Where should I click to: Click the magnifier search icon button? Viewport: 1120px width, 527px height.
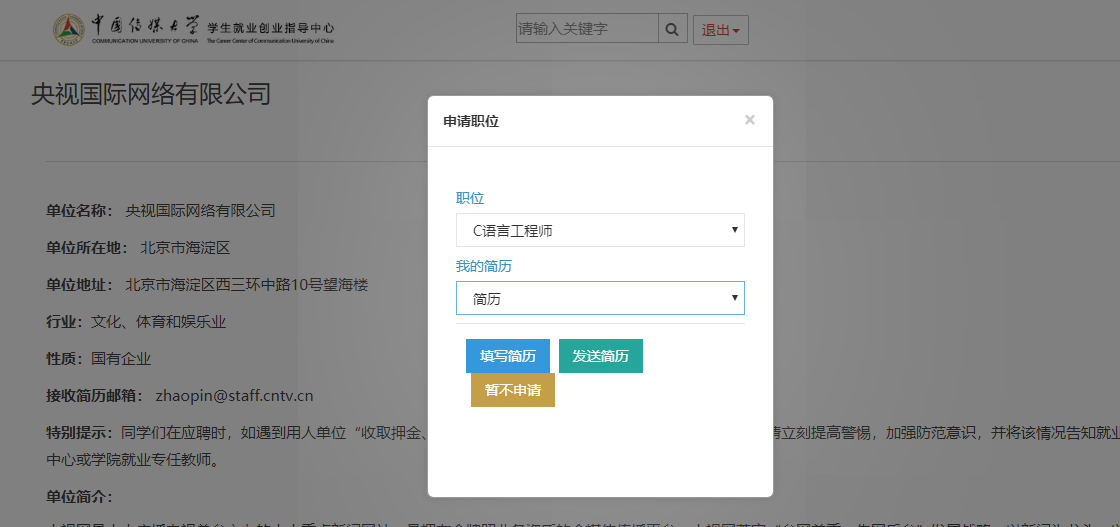pos(672,29)
